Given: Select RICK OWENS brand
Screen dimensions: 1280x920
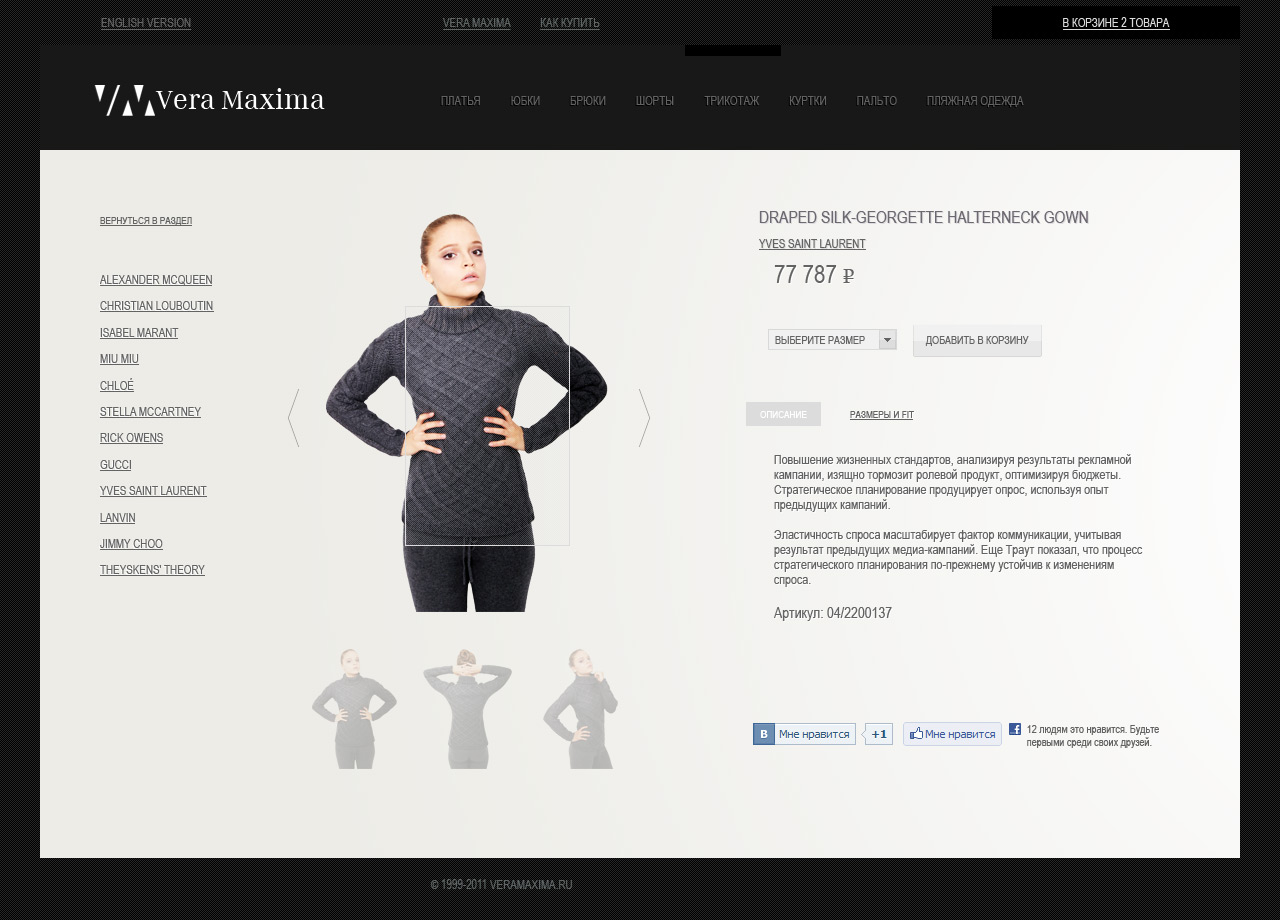Looking at the screenshot, I should [x=132, y=438].
